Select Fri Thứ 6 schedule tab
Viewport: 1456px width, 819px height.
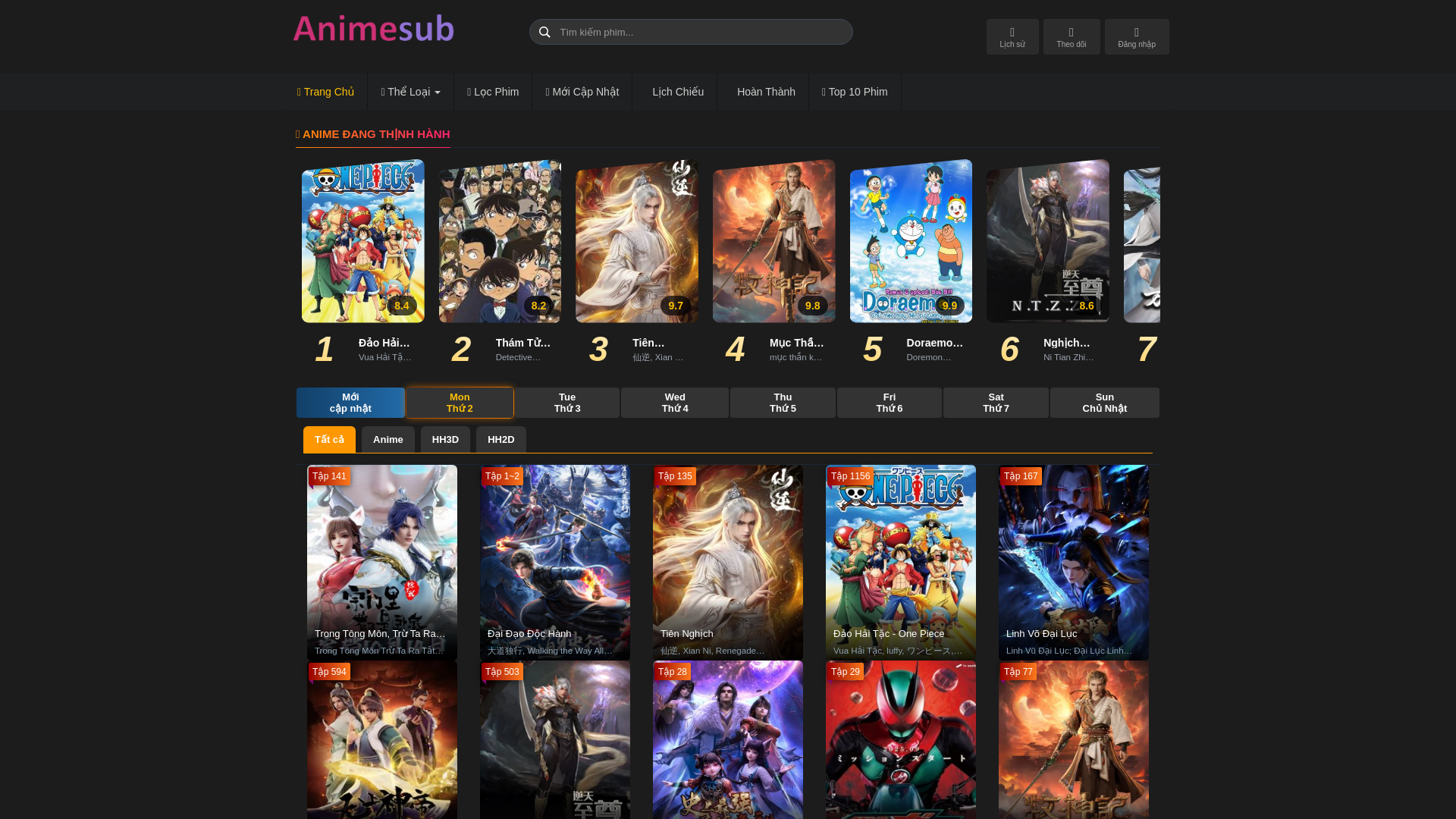[890, 403]
